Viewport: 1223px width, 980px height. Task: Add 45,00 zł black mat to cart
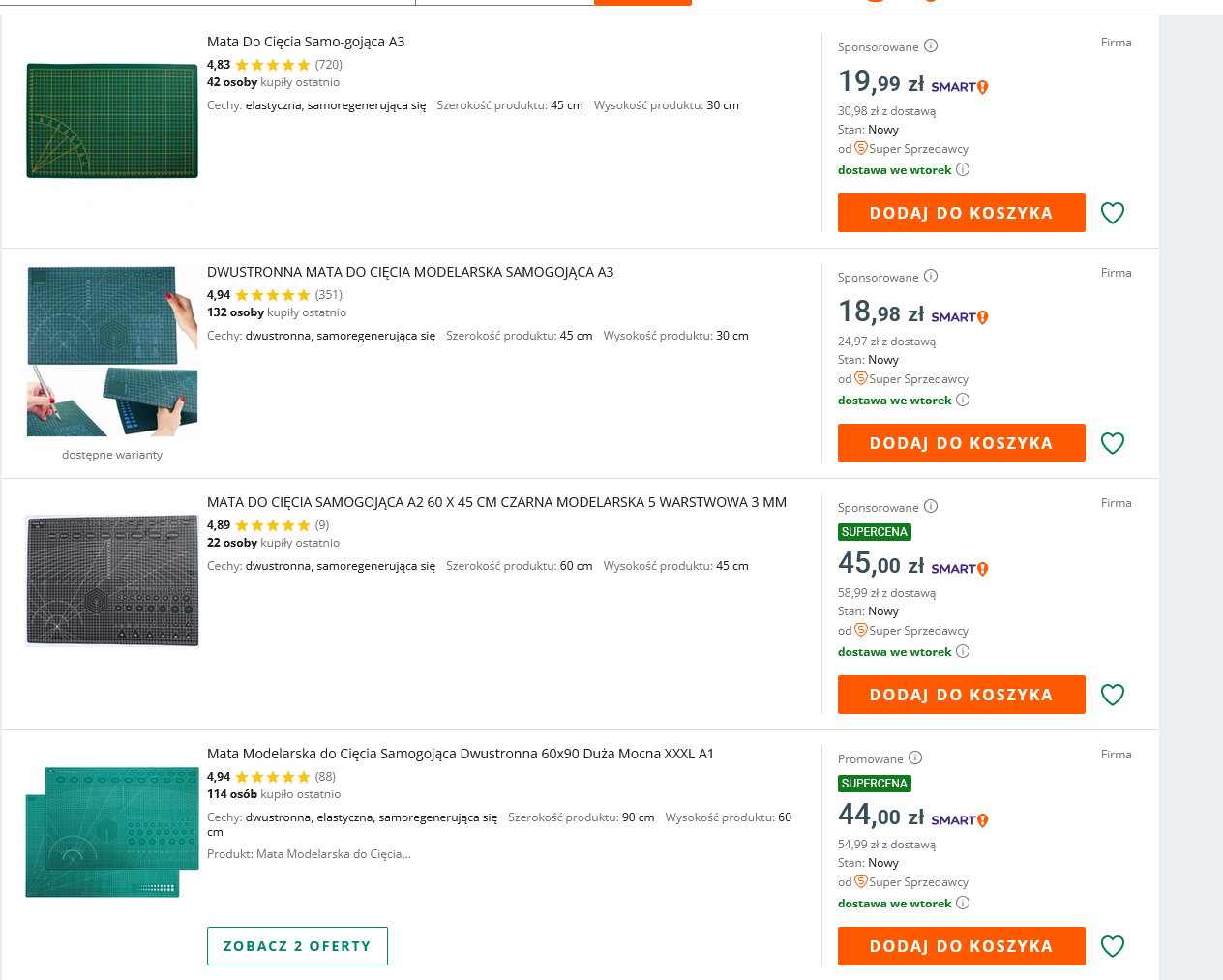(962, 695)
